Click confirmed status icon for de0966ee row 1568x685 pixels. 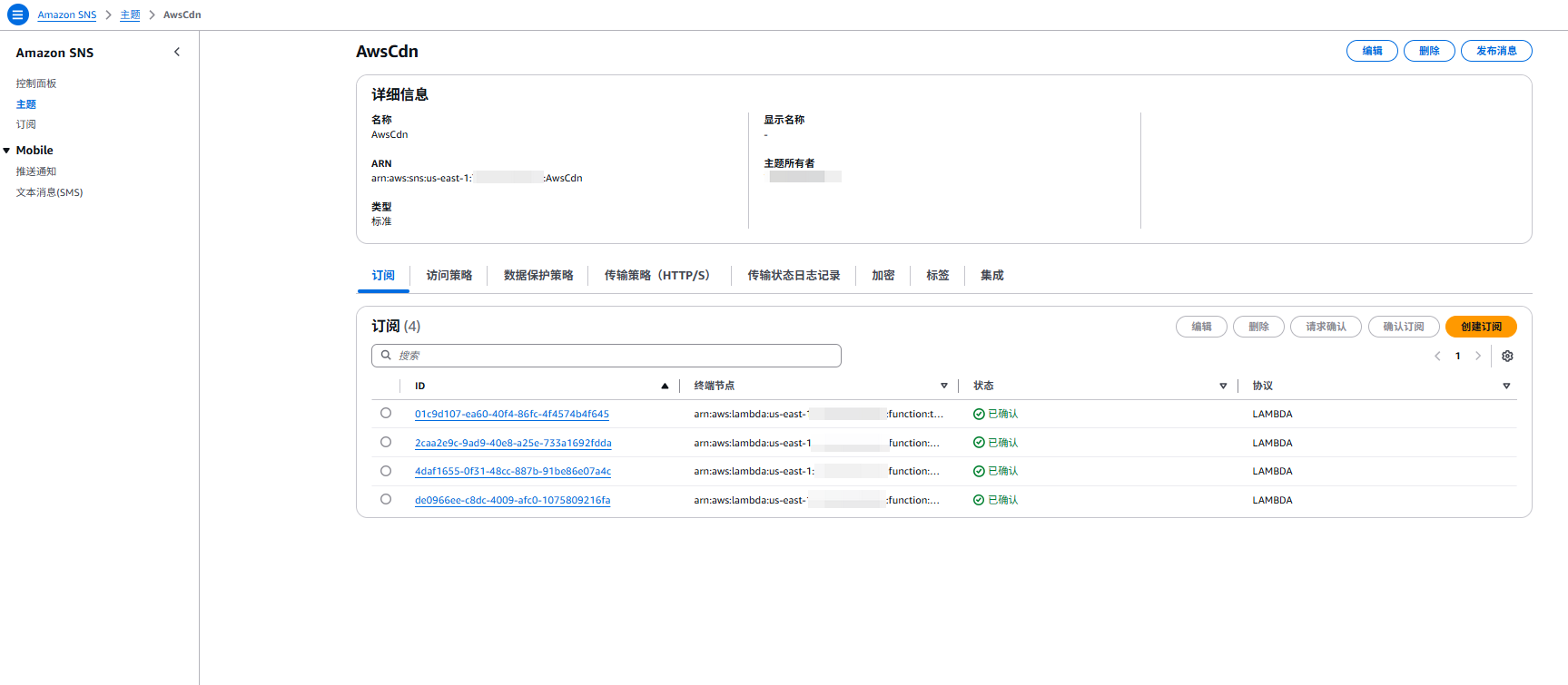tap(979, 501)
